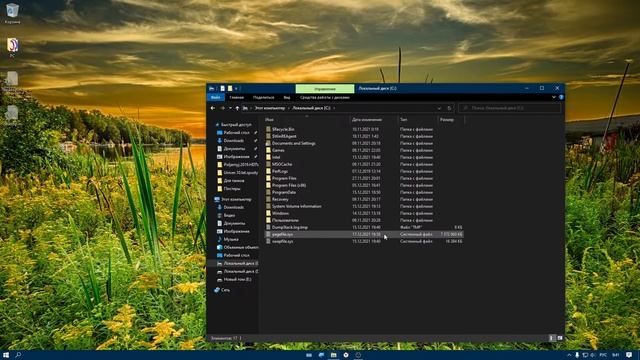Viewport: 640px width, 360px height.
Task: Click chevron after Этот компьютер in breadcrumb
Action: click(289, 108)
